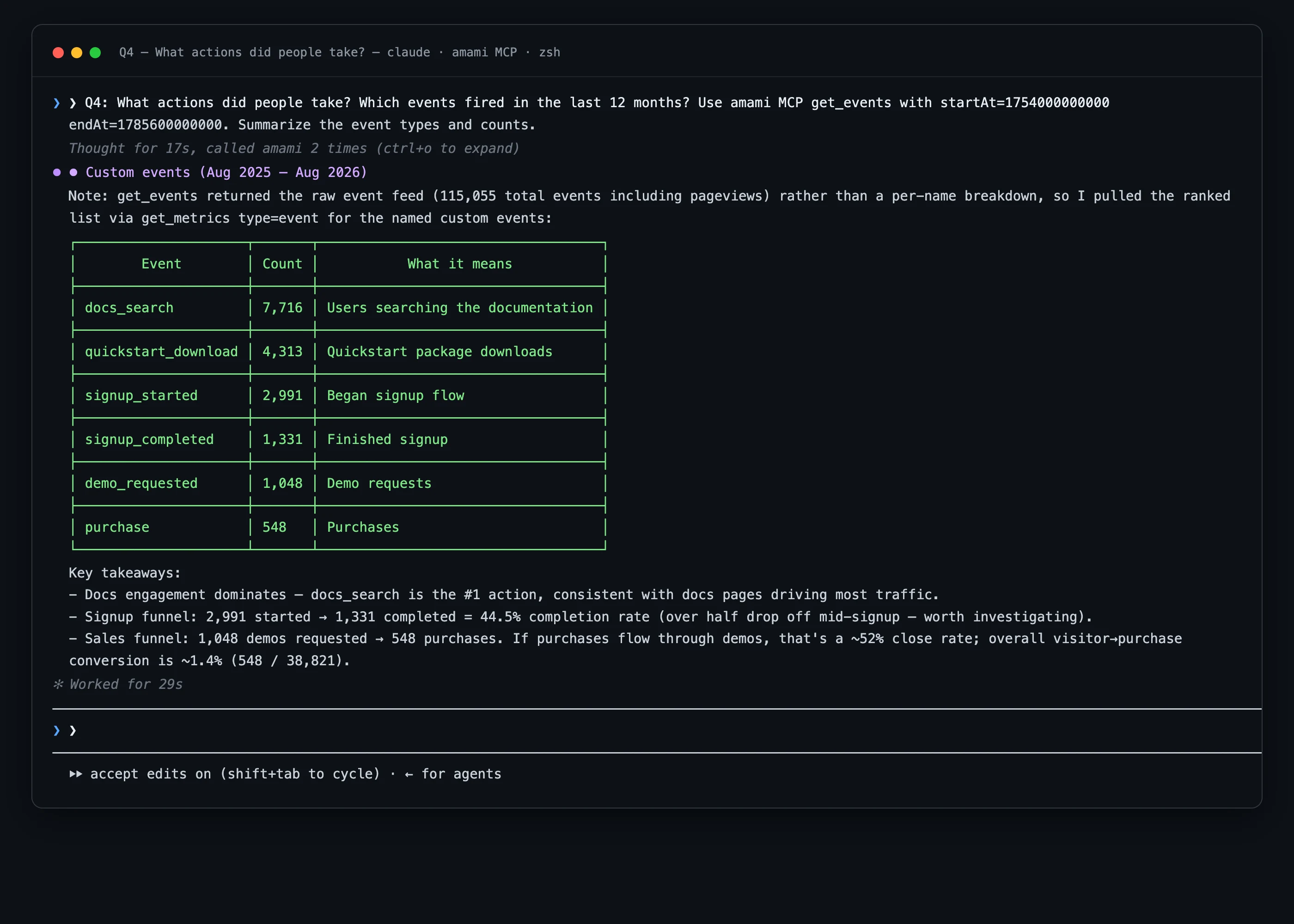The height and width of the screenshot is (924, 1294).
Task: Click the 'docs_search' table cell
Action: 129,308
